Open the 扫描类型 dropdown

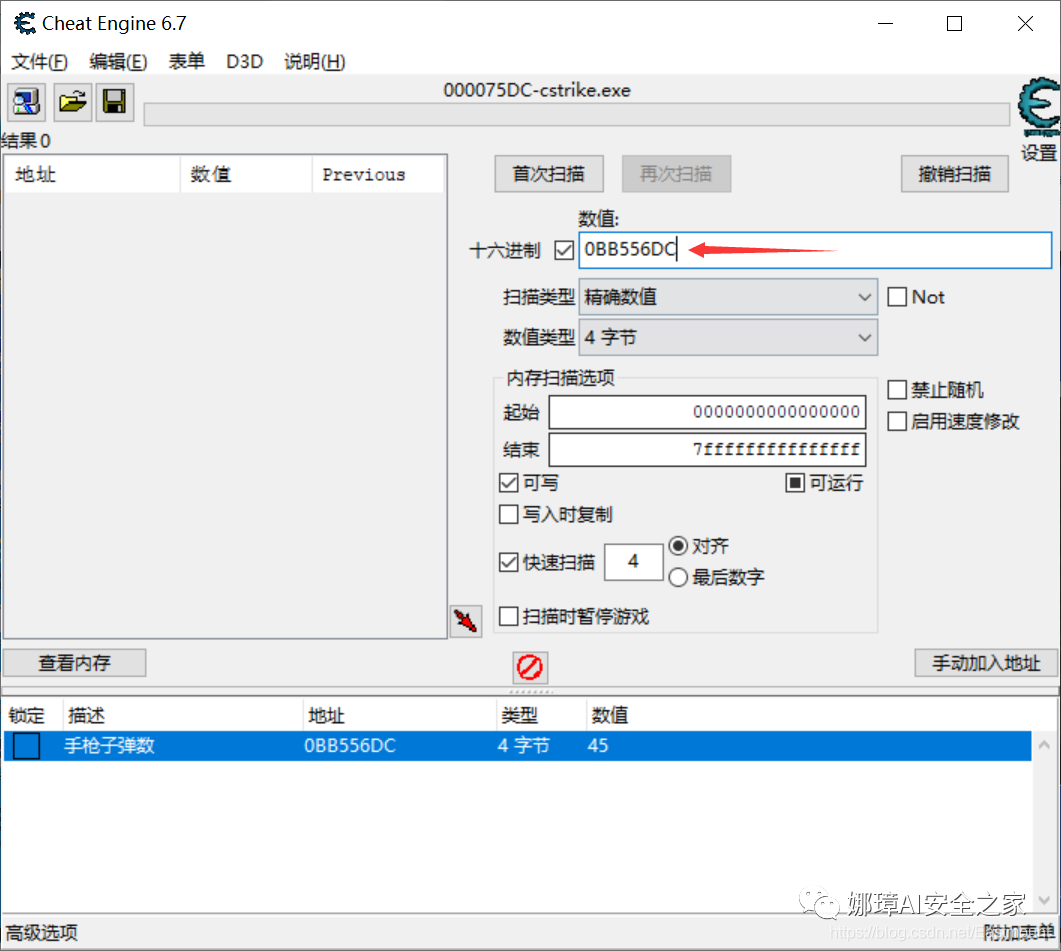pos(728,297)
